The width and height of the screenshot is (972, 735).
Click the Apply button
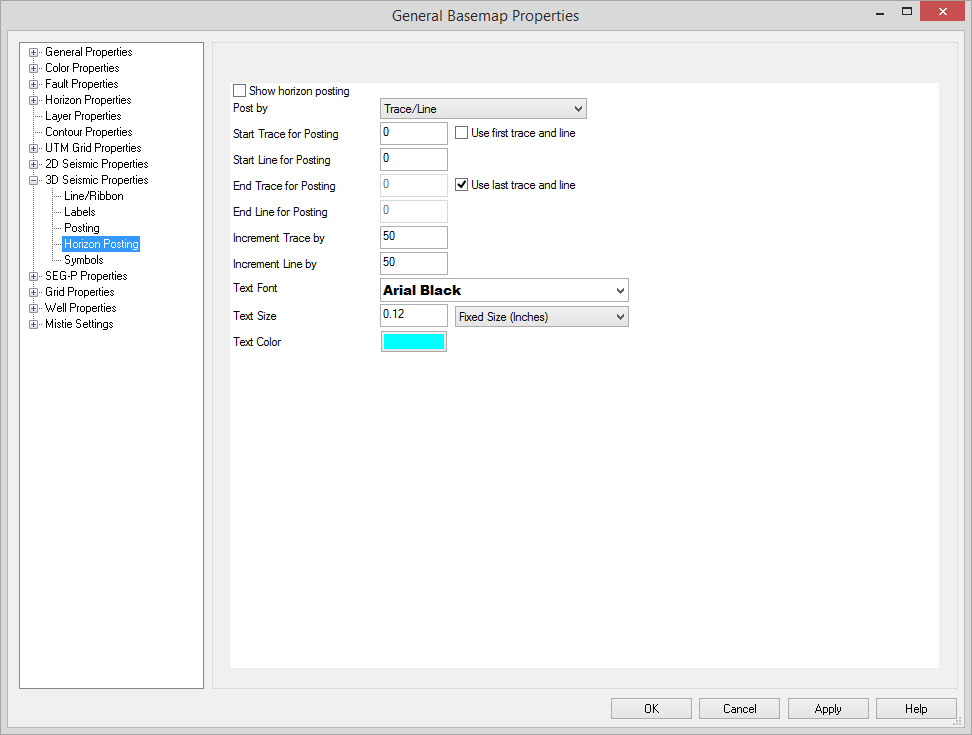click(x=827, y=709)
